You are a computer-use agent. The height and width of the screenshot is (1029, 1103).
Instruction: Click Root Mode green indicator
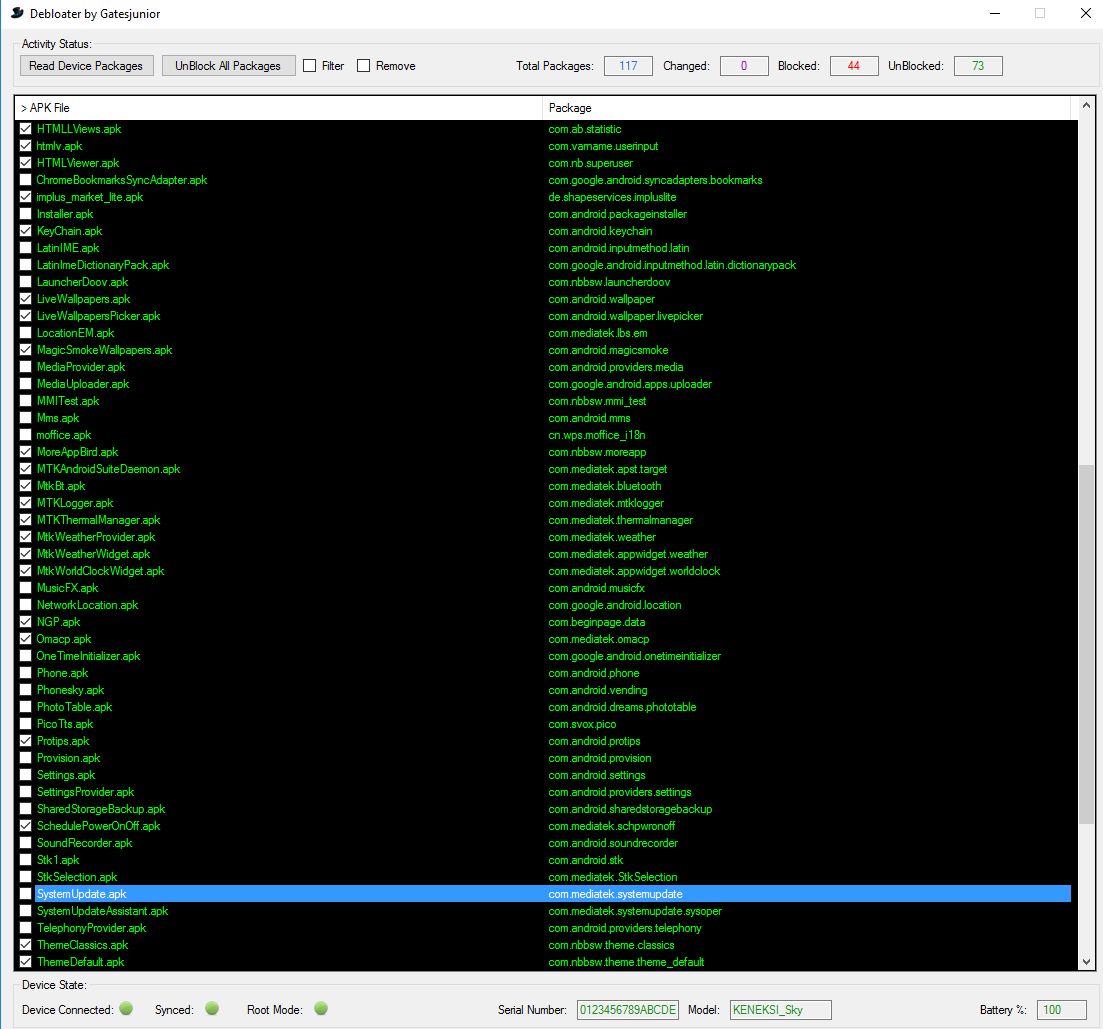(321, 1009)
